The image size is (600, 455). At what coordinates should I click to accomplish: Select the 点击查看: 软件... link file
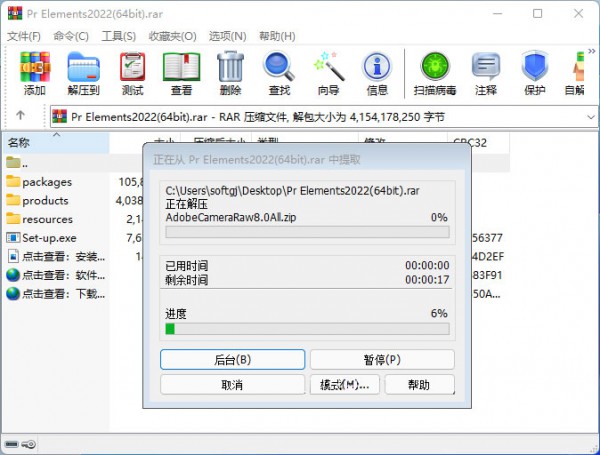57,275
